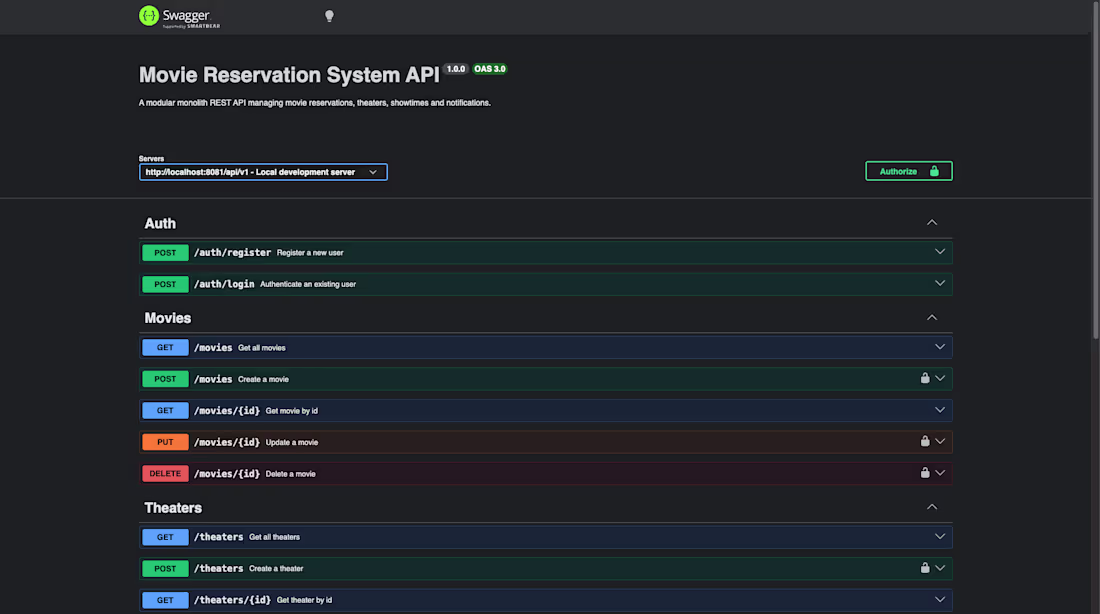Click the /auth/login path text
The width and height of the screenshot is (1100, 614).
pyautogui.click(x=224, y=284)
